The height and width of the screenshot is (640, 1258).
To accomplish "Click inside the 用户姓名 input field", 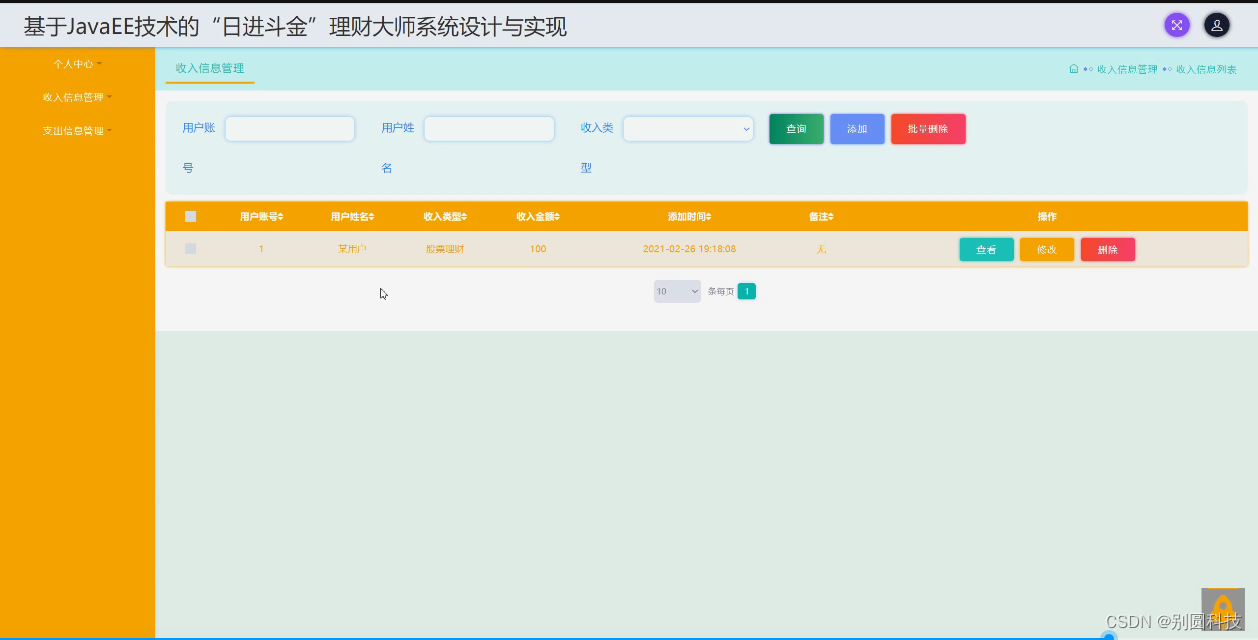I will [x=489, y=128].
